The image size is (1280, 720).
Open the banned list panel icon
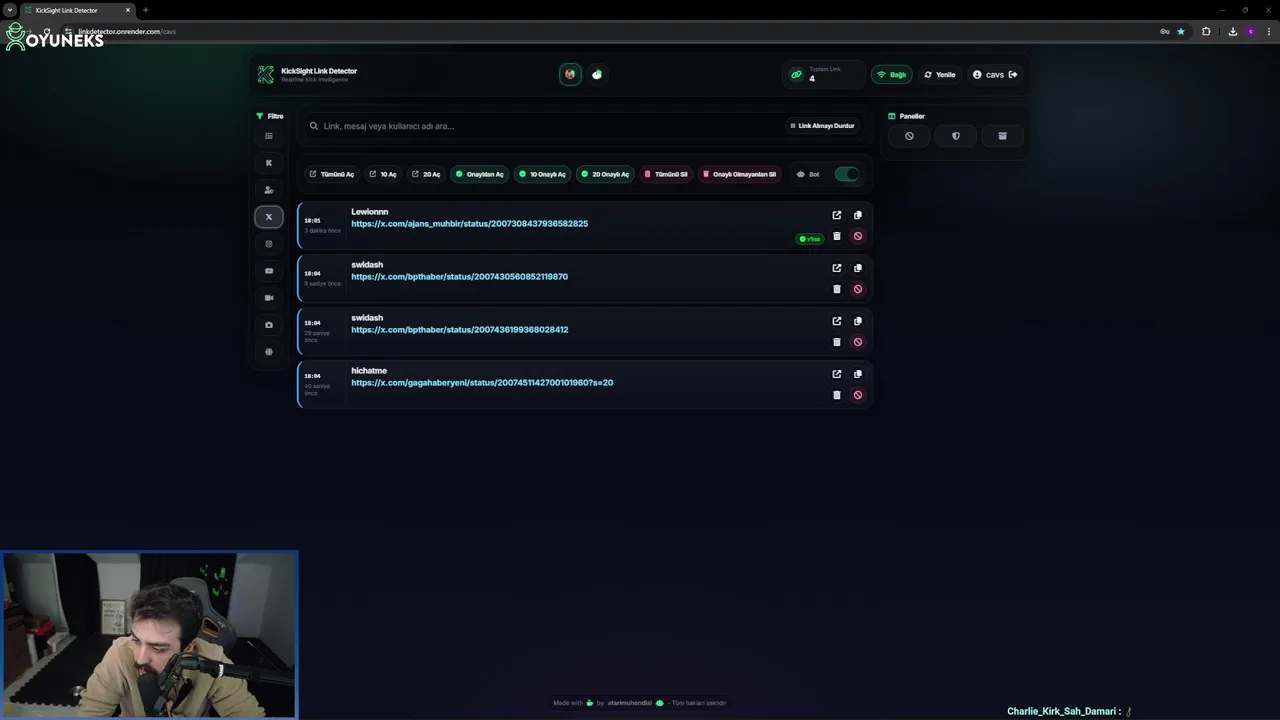909,136
